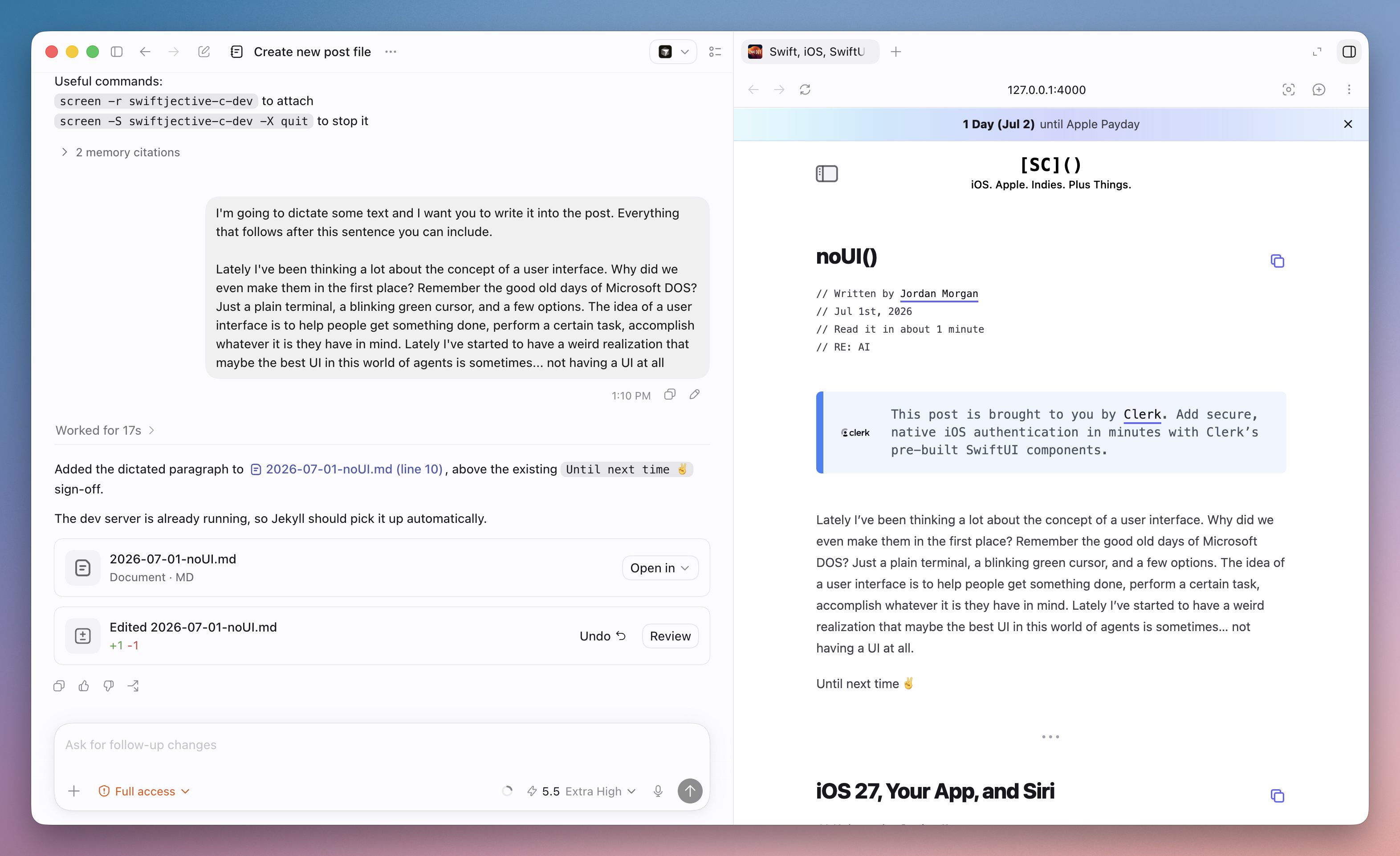Click the // RE: AI tag line

click(x=843, y=346)
